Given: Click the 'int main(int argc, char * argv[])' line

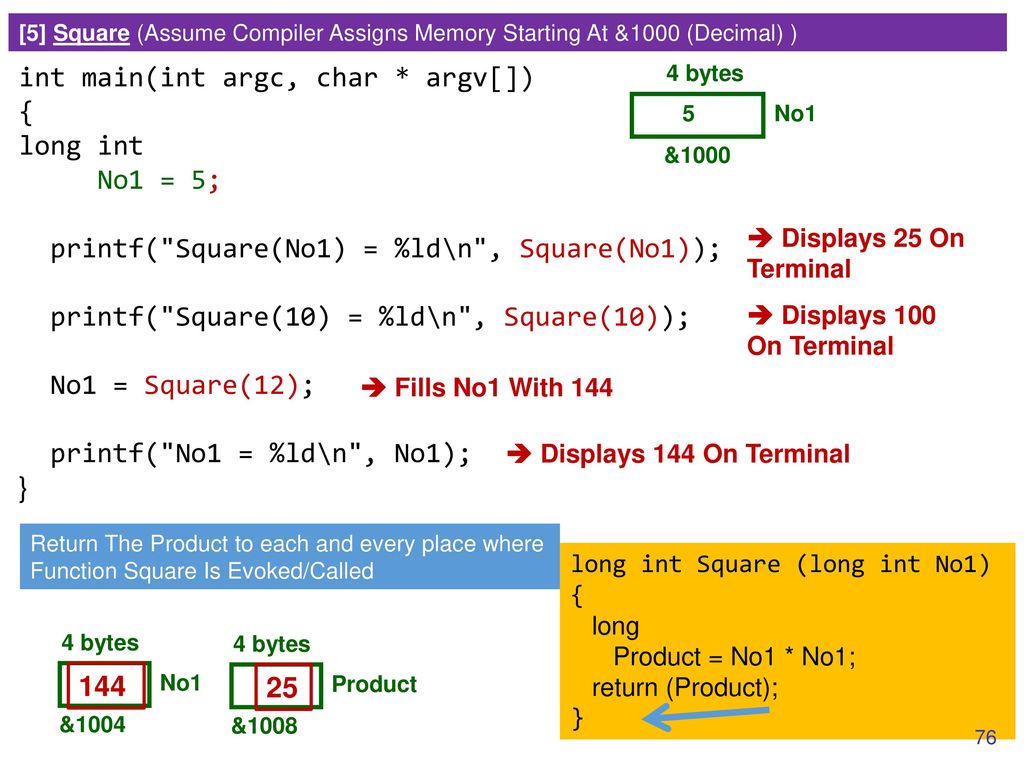Looking at the screenshot, I should [x=276, y=78].
